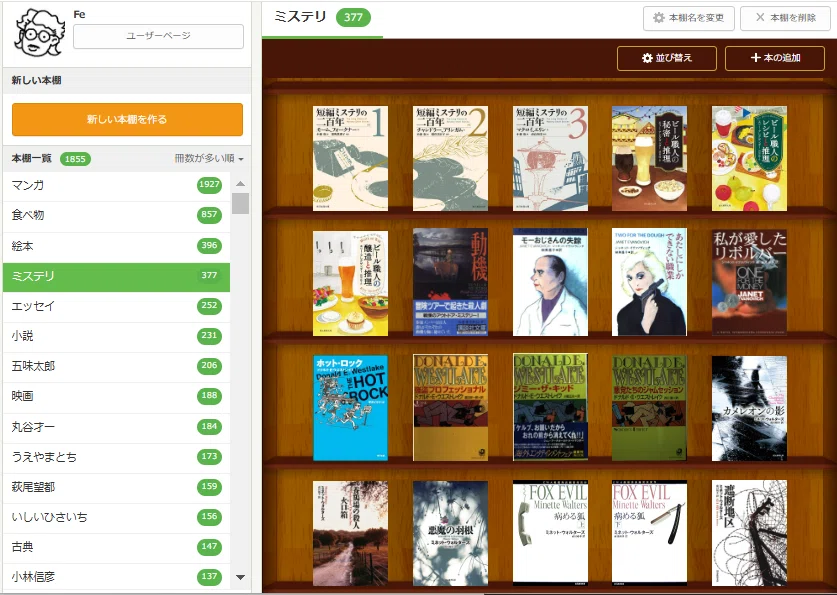Viewport: 837px width, 595px height.
Task: Open Westlake book 強盗プロフェッショナル
Action: click(x=450, y=407)
